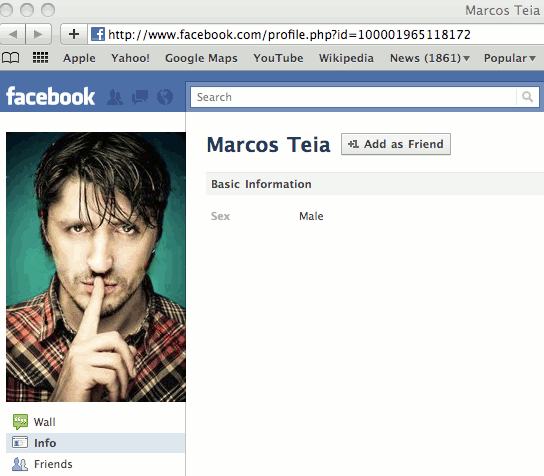Click the Marcos Teia window title
The height and width of the screenshot is (476, 544).
pos(502,10)
